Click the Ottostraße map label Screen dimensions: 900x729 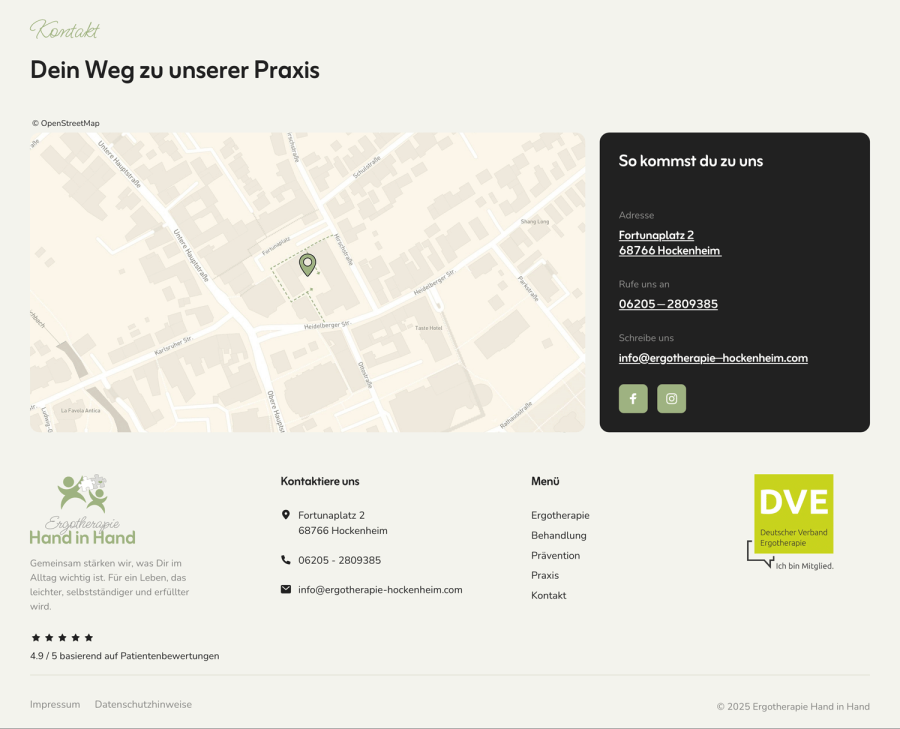(x=365, y=375)
